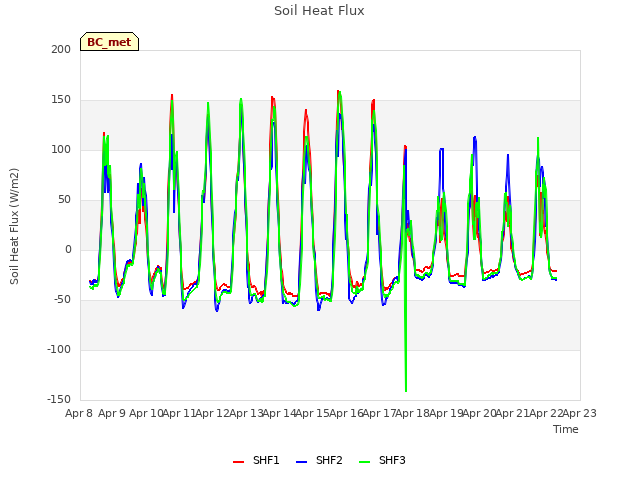The width and height of the screenshot is (640, 480).
Task: Toggle the SHF1 series in the legend
Action: [x=256, y=460]
